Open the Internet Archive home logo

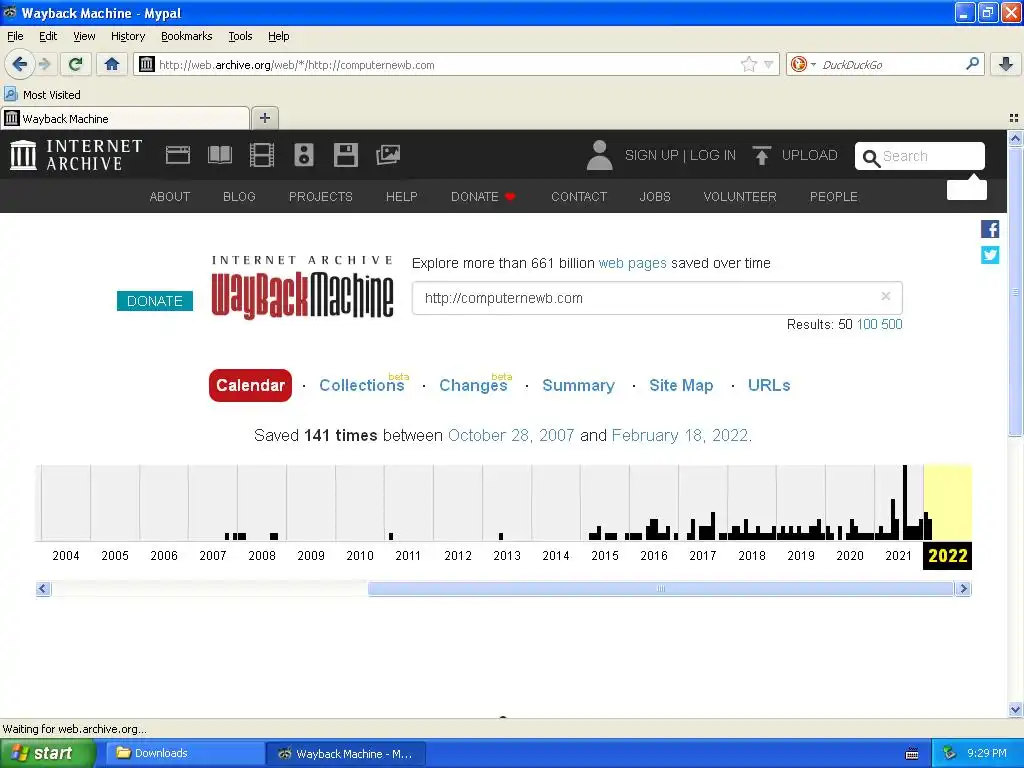[x=76, y=155]
